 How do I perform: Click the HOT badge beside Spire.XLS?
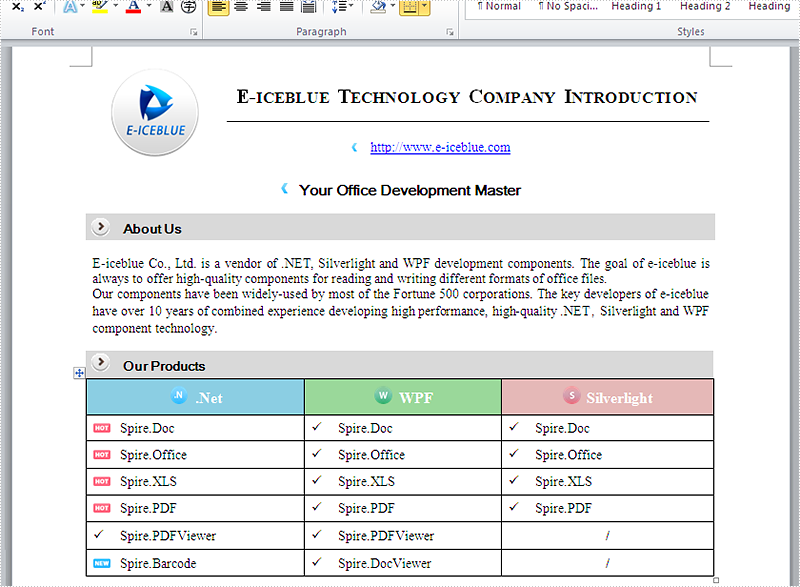coord(102,481)
